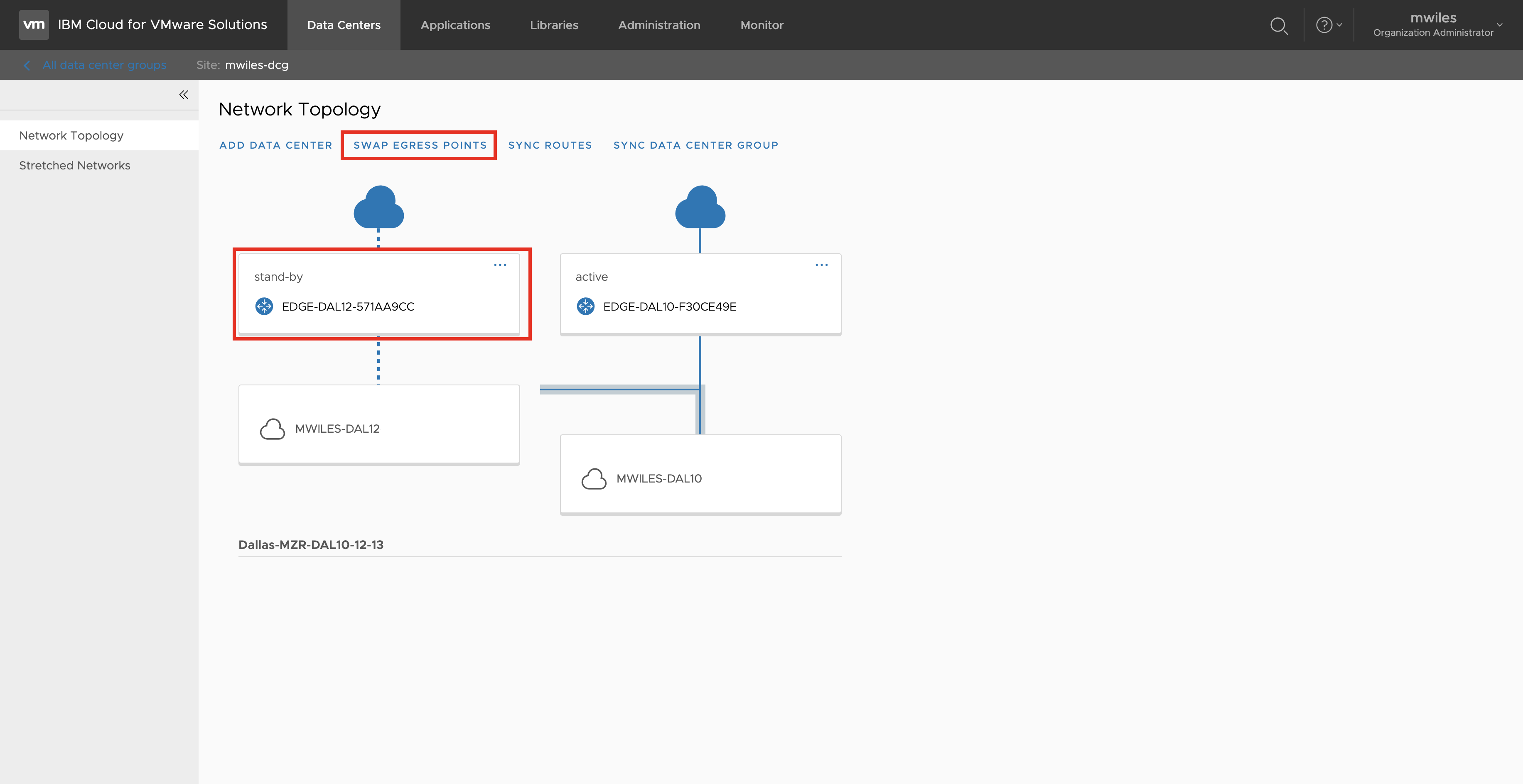Click the VMware vm logo icon
The height and width of the screenshot is (784, 1523).
tap(34, 25)
